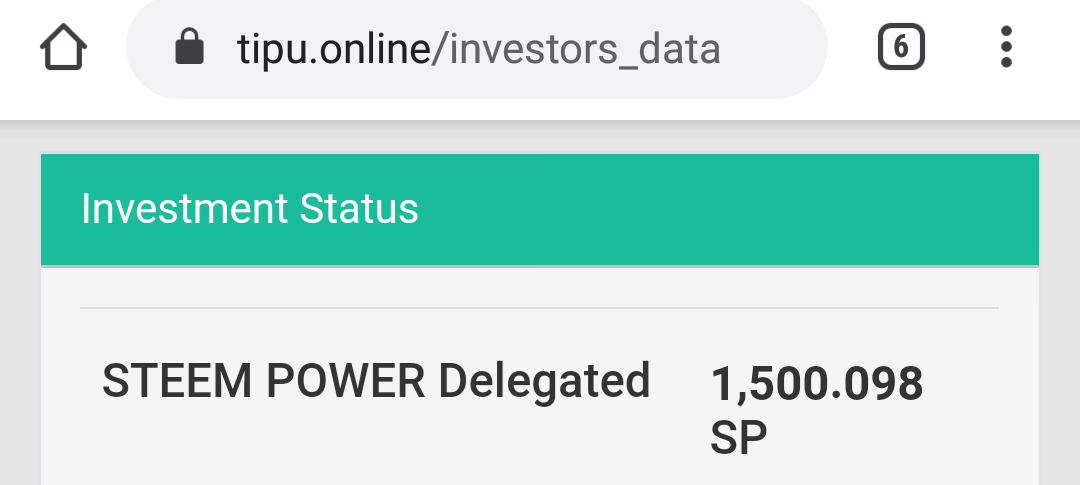Click the /investors_data path in URL
Image resolution: width=1080 pixels, height=485 pixels.
[575, 48]
